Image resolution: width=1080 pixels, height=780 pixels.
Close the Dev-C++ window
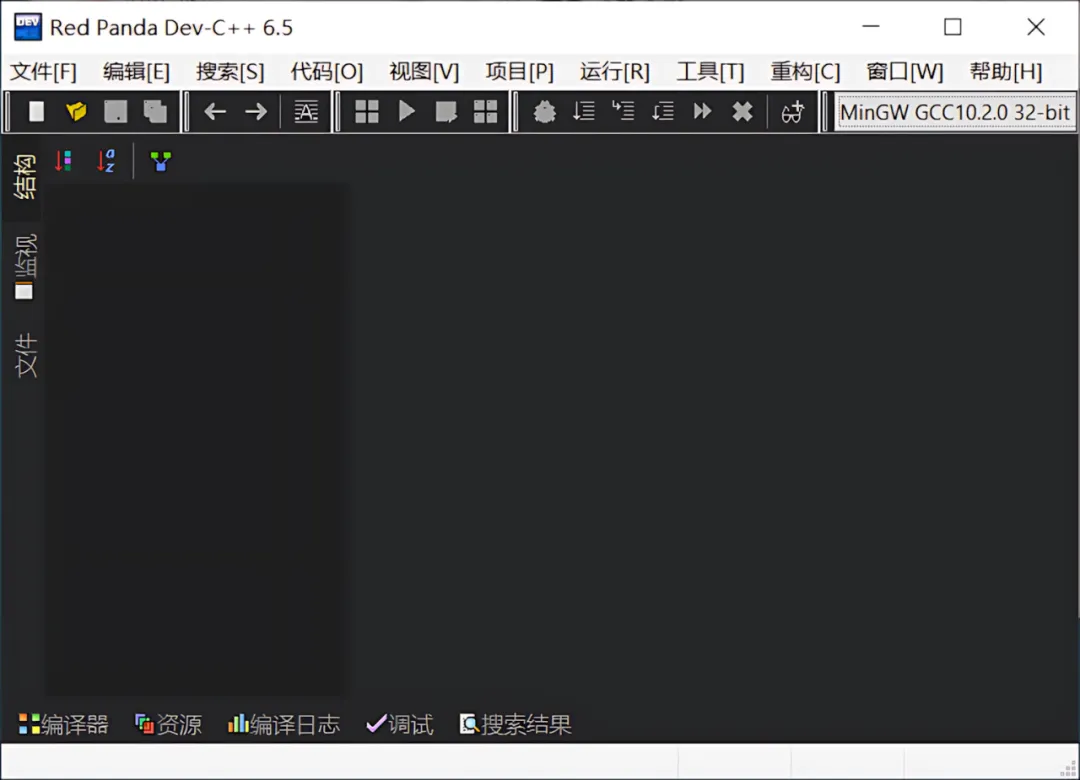pos(1035,27)
